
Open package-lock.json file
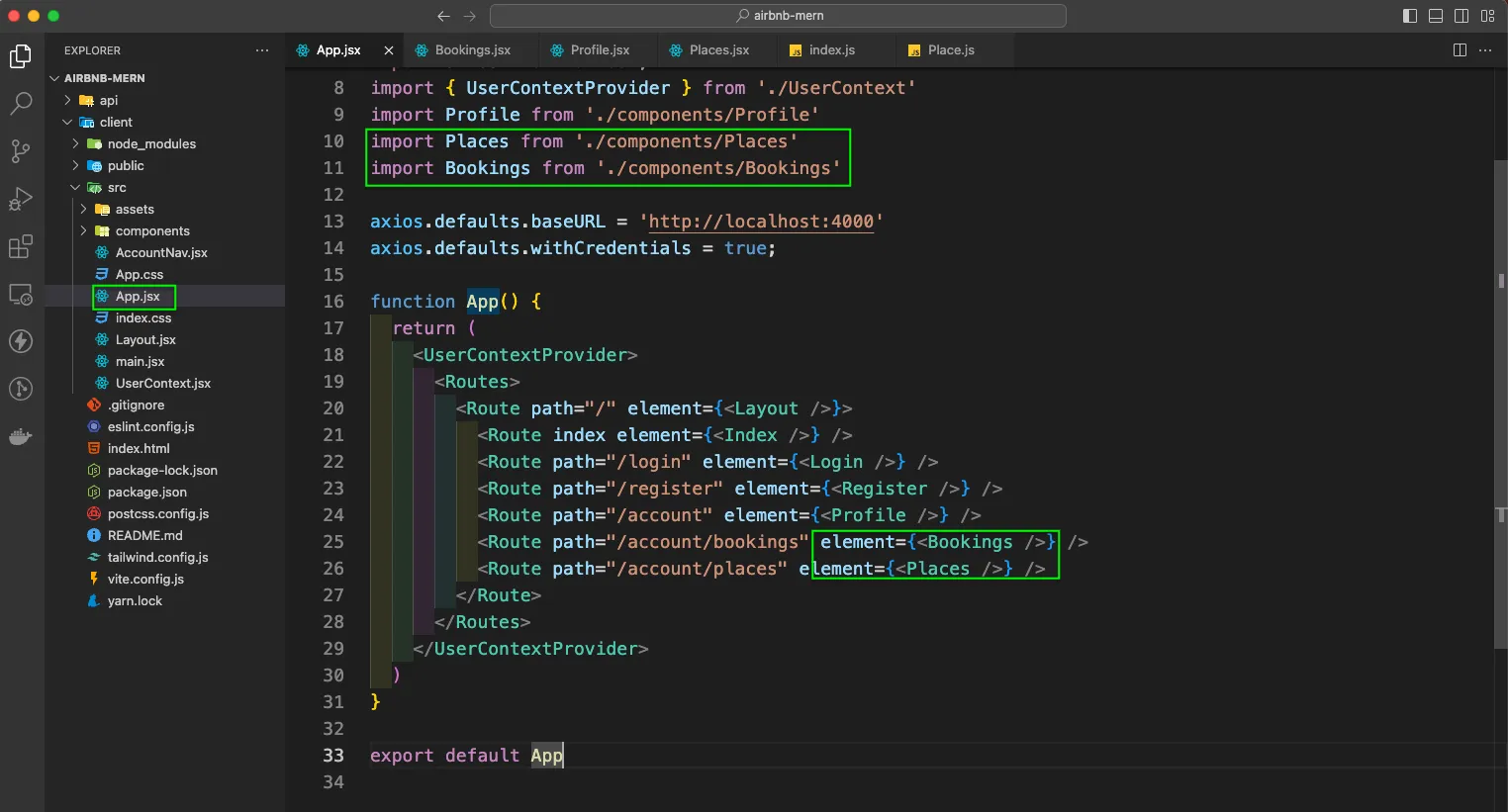coord(162,470)
